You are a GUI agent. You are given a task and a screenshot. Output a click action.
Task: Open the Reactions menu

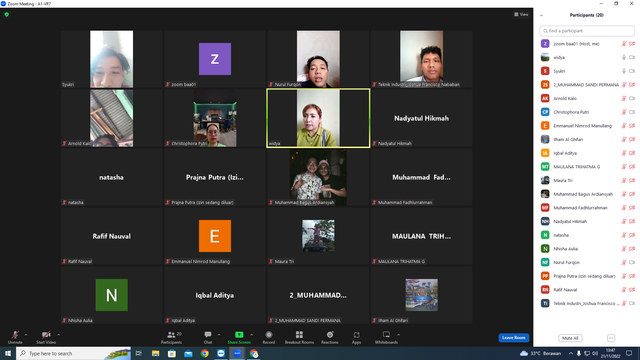click(330, 337)
